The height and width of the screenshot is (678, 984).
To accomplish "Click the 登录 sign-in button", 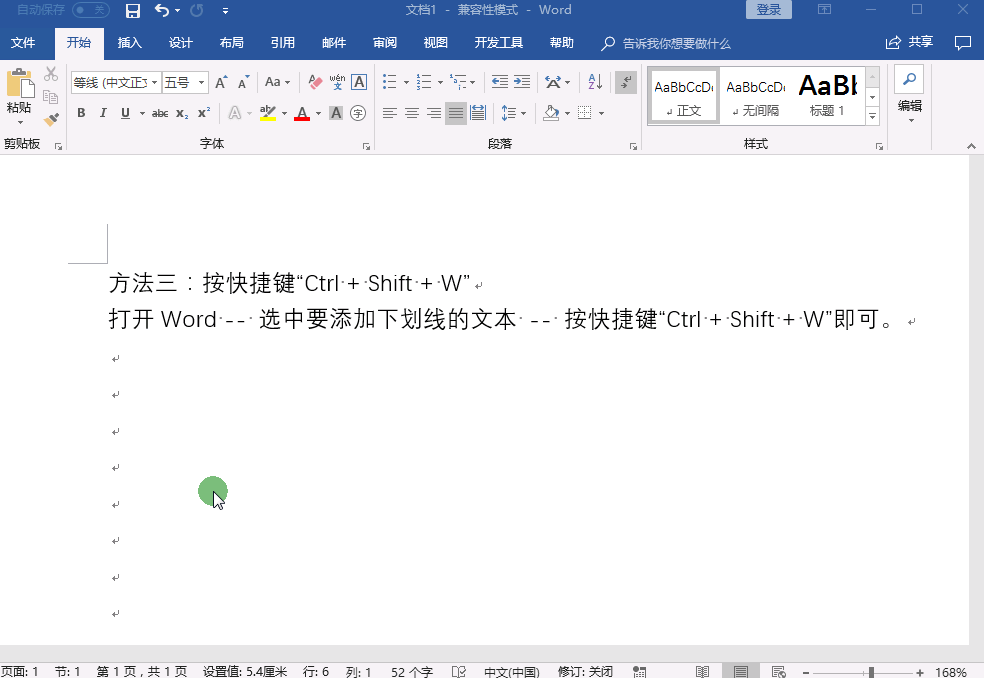I will point(768,9).
